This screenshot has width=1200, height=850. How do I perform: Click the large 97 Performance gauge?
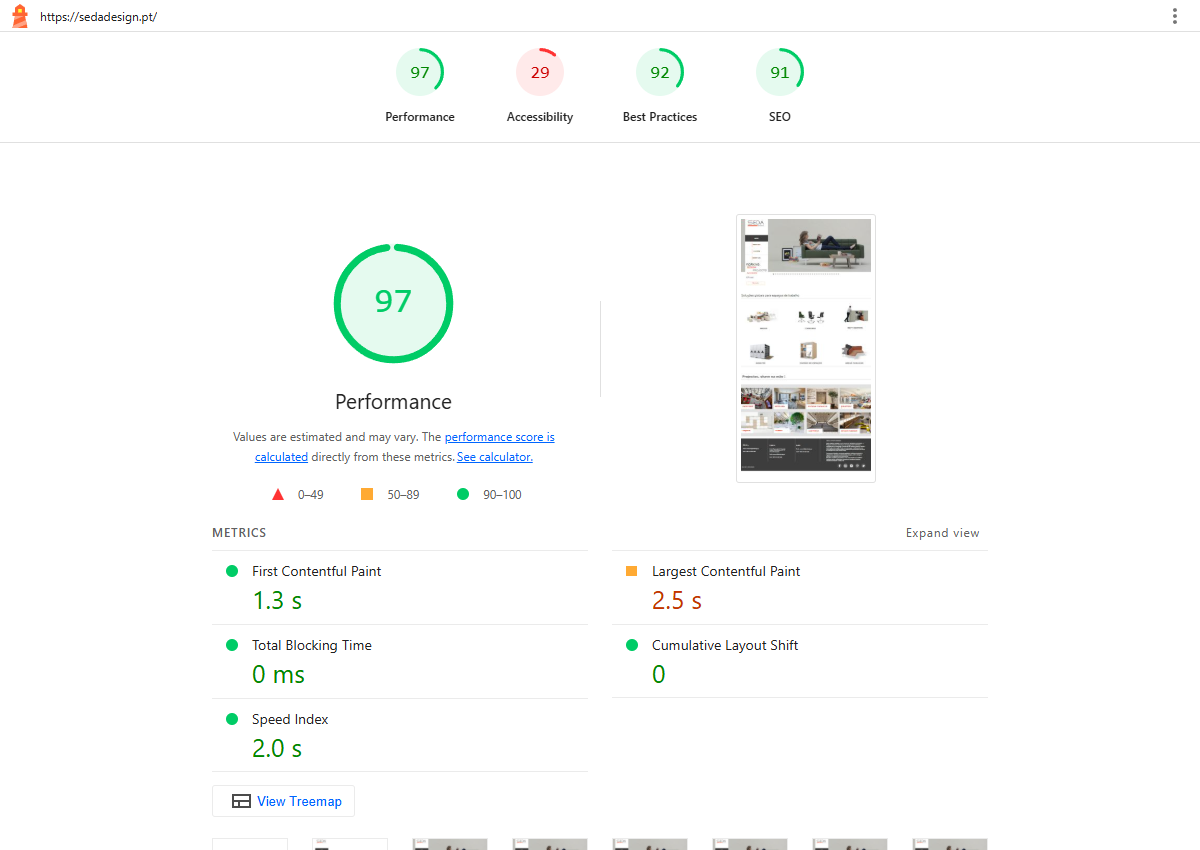pyautogui.click(x=393, y=303)
